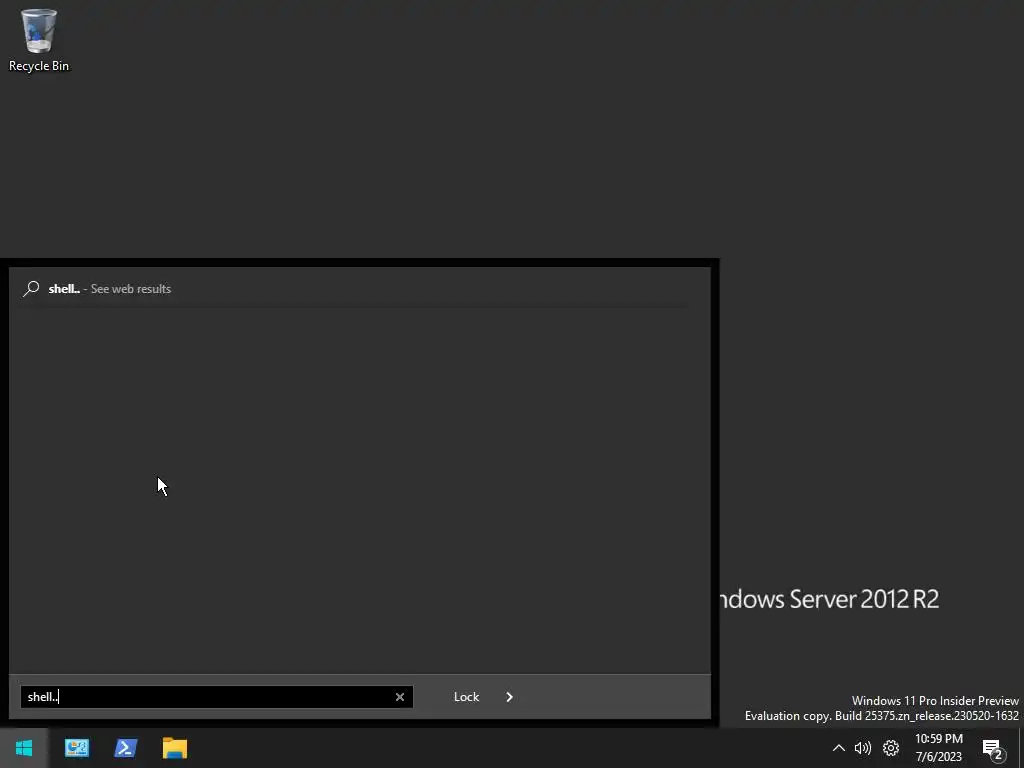Click the search field containing shell..
Screen dimensions: 1024x768
click(216, 697)
